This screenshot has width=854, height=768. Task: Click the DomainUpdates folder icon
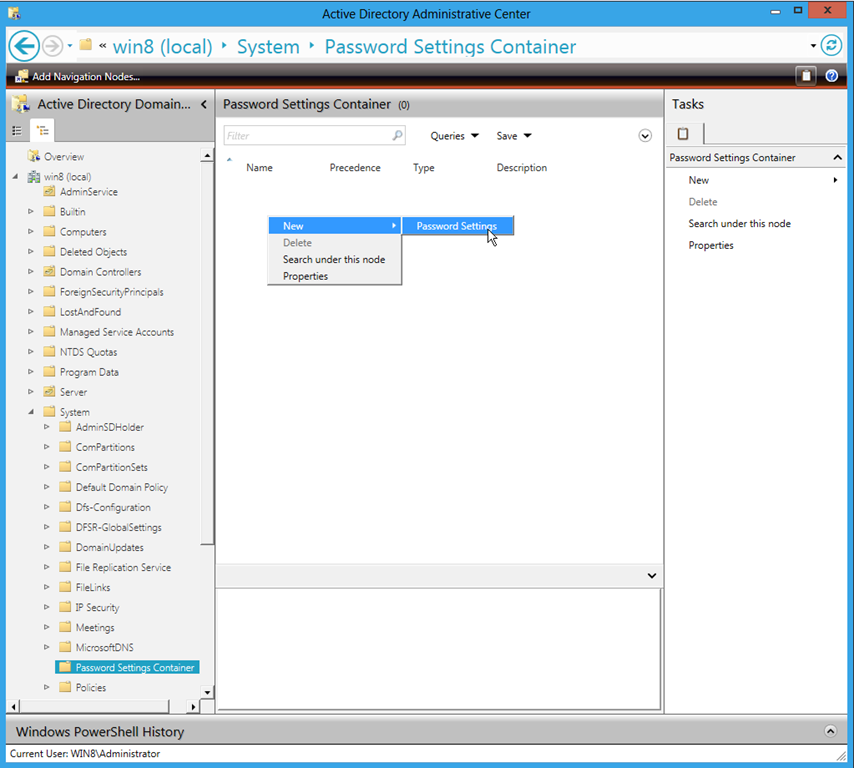pos(65,547)
